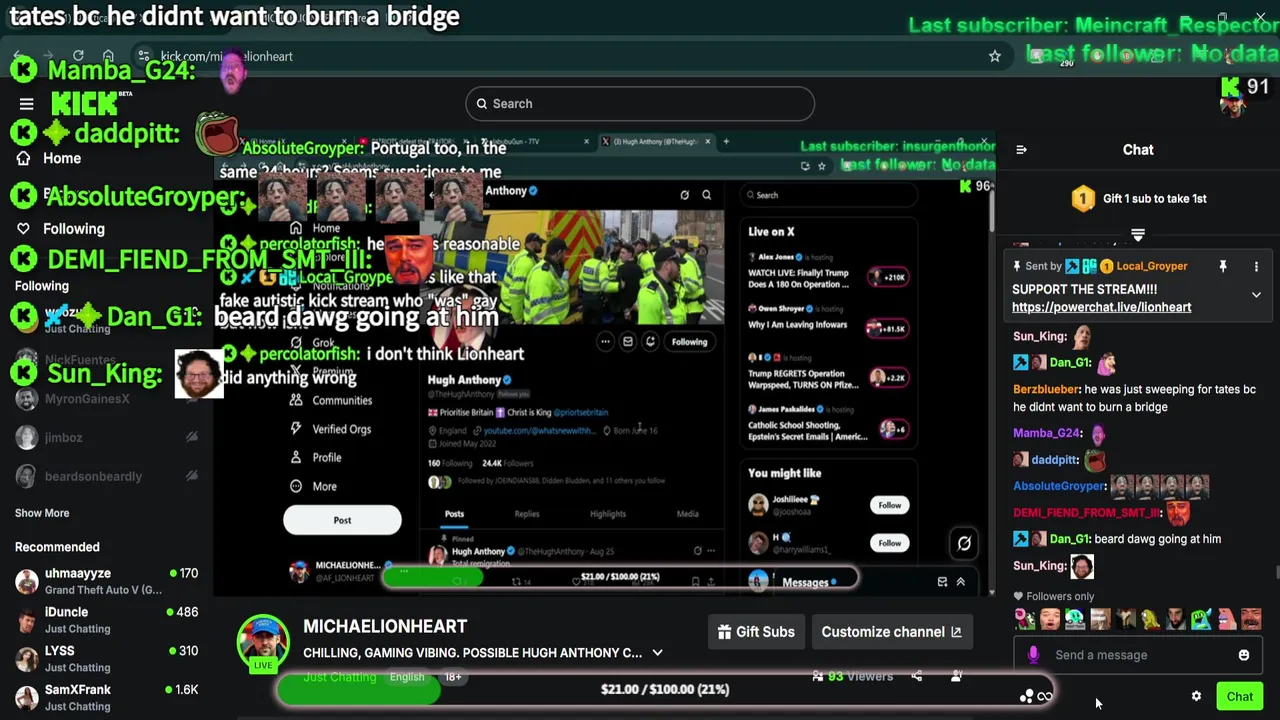Click the green KICK logo
The width and height of the screenshot is (1280, 720).
click(x=84, y=103)
